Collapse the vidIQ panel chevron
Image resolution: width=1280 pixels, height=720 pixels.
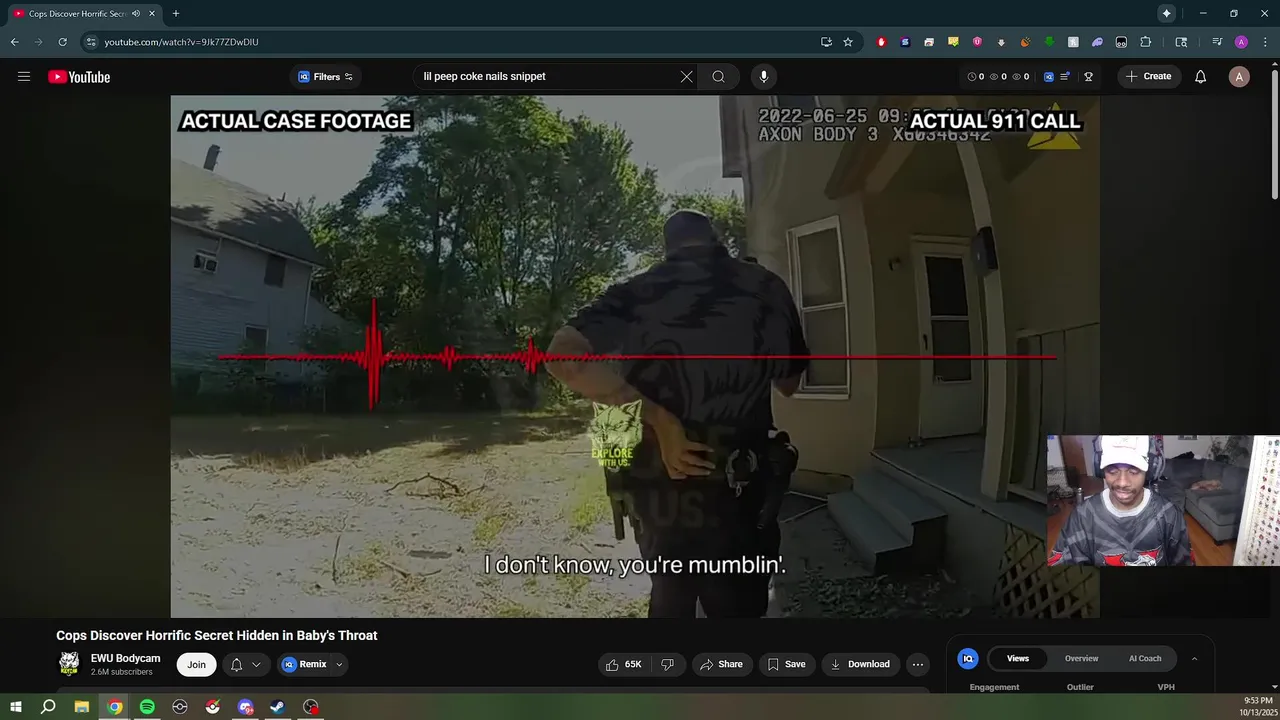pos(1194,658)
